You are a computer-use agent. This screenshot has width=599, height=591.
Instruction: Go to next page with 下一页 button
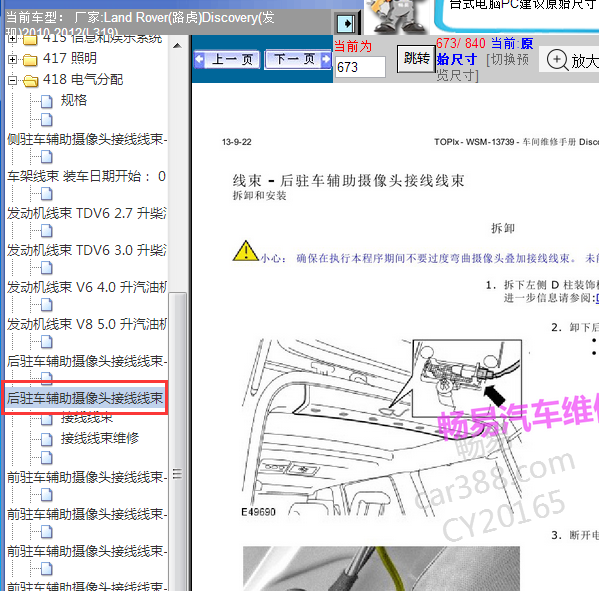[298, 59]
